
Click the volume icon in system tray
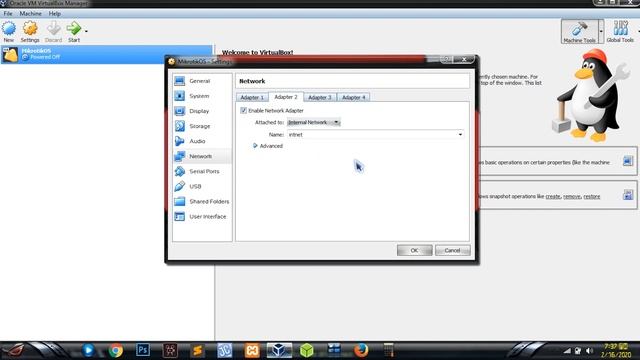tap(589, 351)
